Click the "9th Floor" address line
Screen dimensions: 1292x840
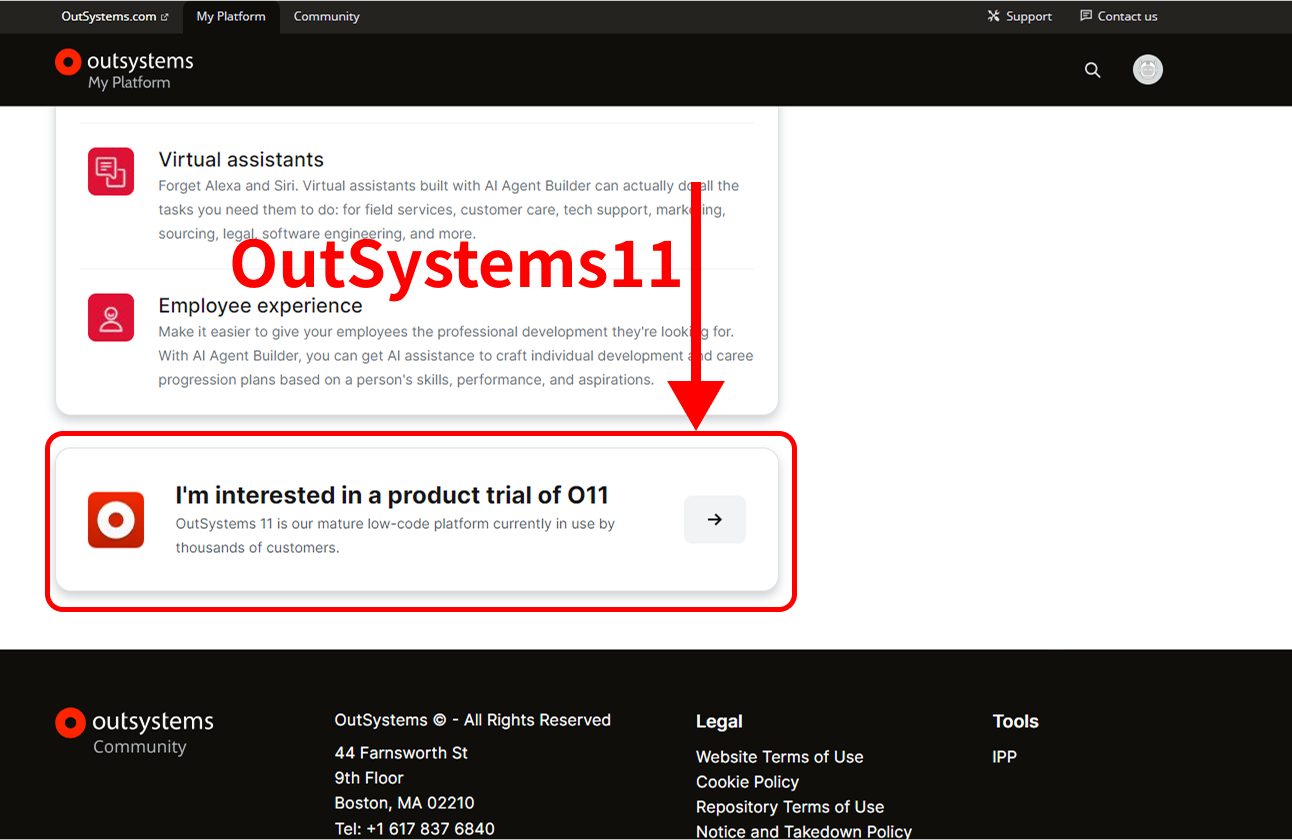point(369,778)
